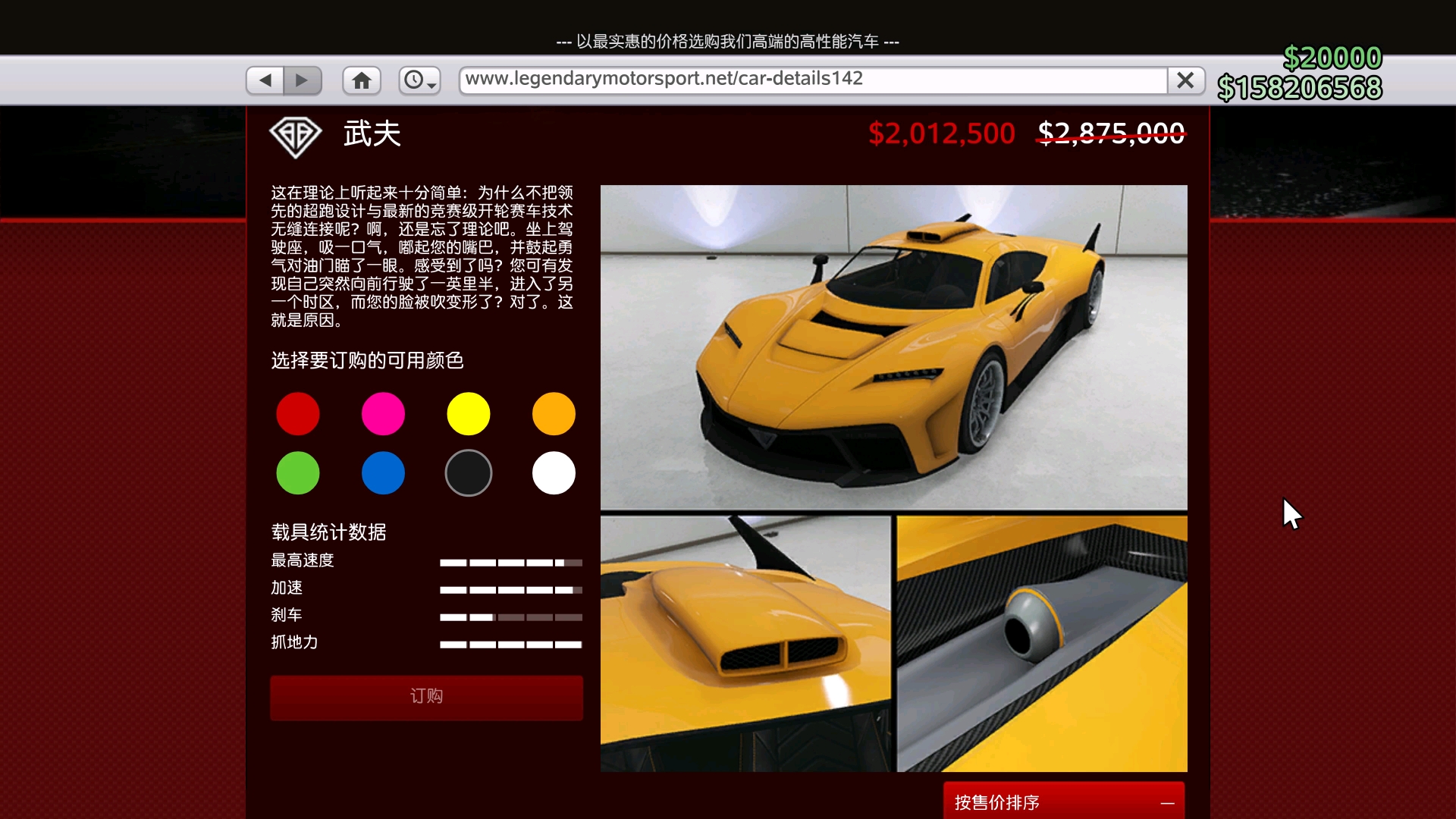Select the white car color
This screenshot has width=1456, height=819.
click(x=554, y=473)
